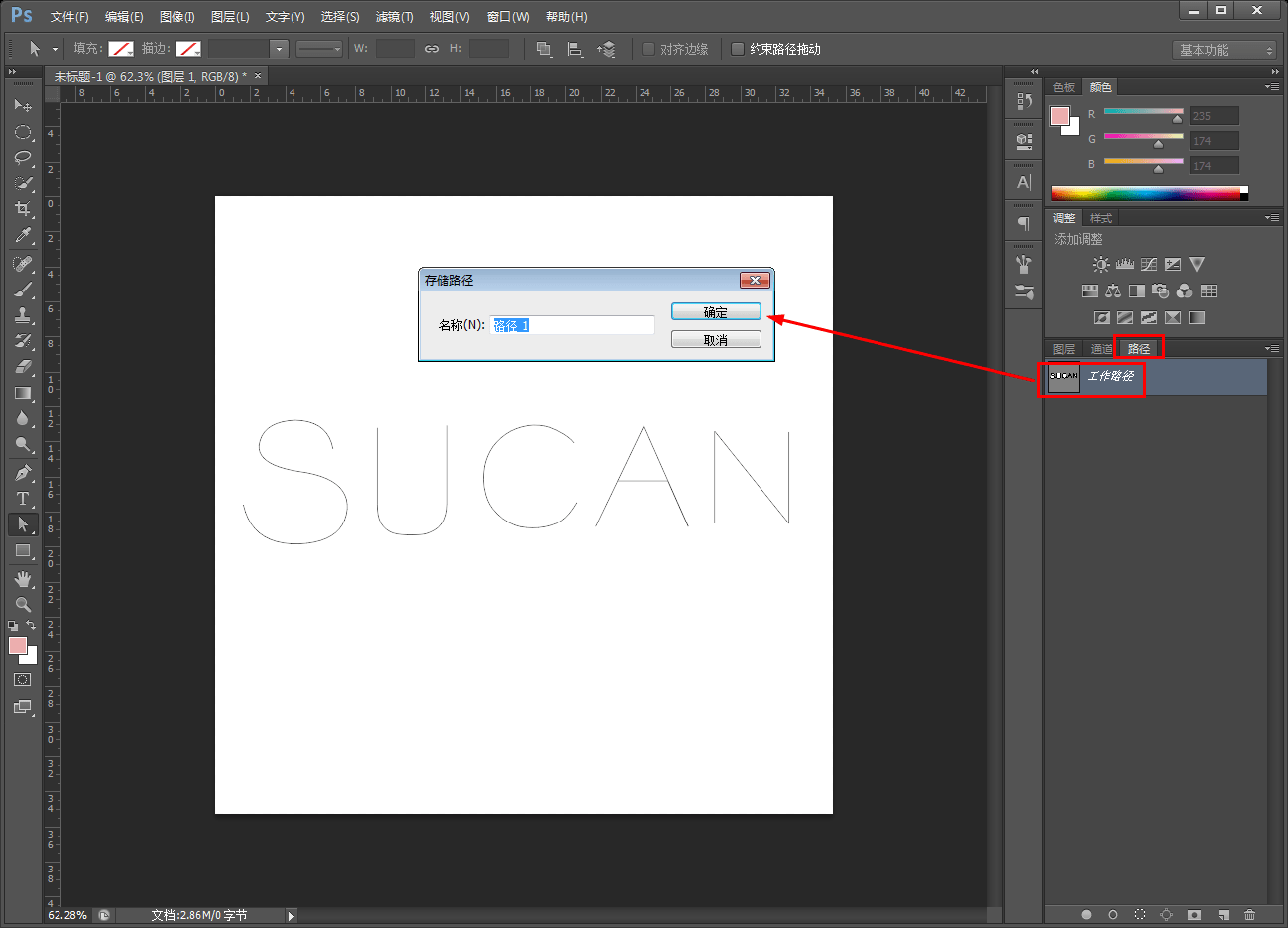Switch to the 图层 tab
Image resolution: width=1288 pixels, height=928 pixels.
pyautogui.click(x=1064, y=349)
